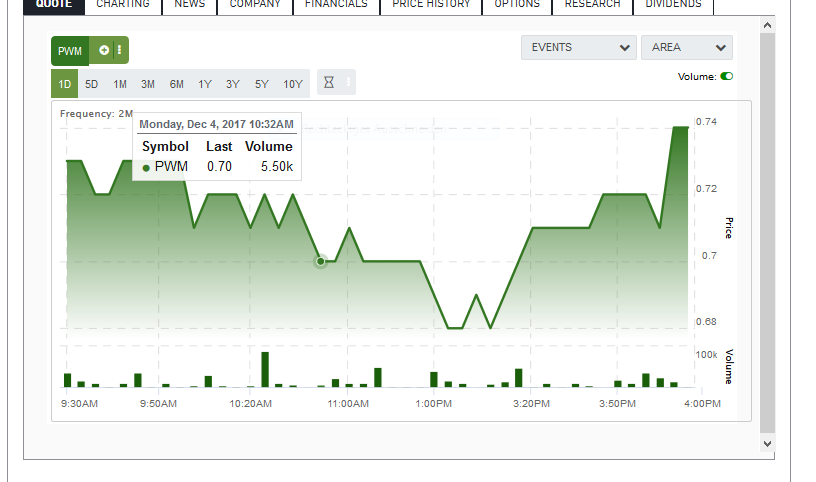Screen dimensions: 816x482
Task: Click the data point marker on the chart line
Action: [x=321, y=261]
